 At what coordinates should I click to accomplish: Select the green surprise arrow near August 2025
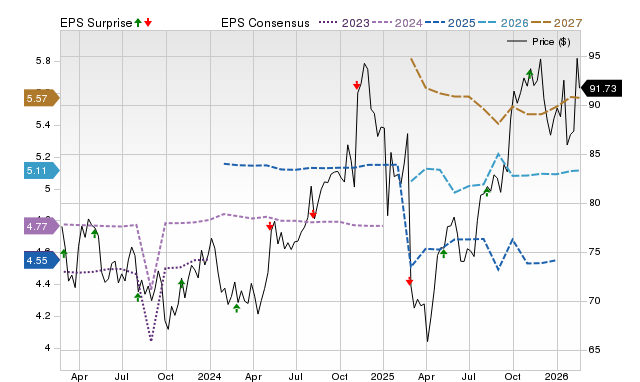(x=487, y=192)
